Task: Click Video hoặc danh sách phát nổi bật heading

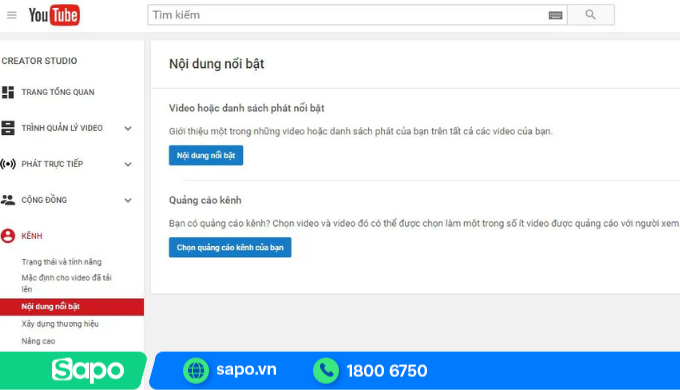Action: tap(247, 108)
